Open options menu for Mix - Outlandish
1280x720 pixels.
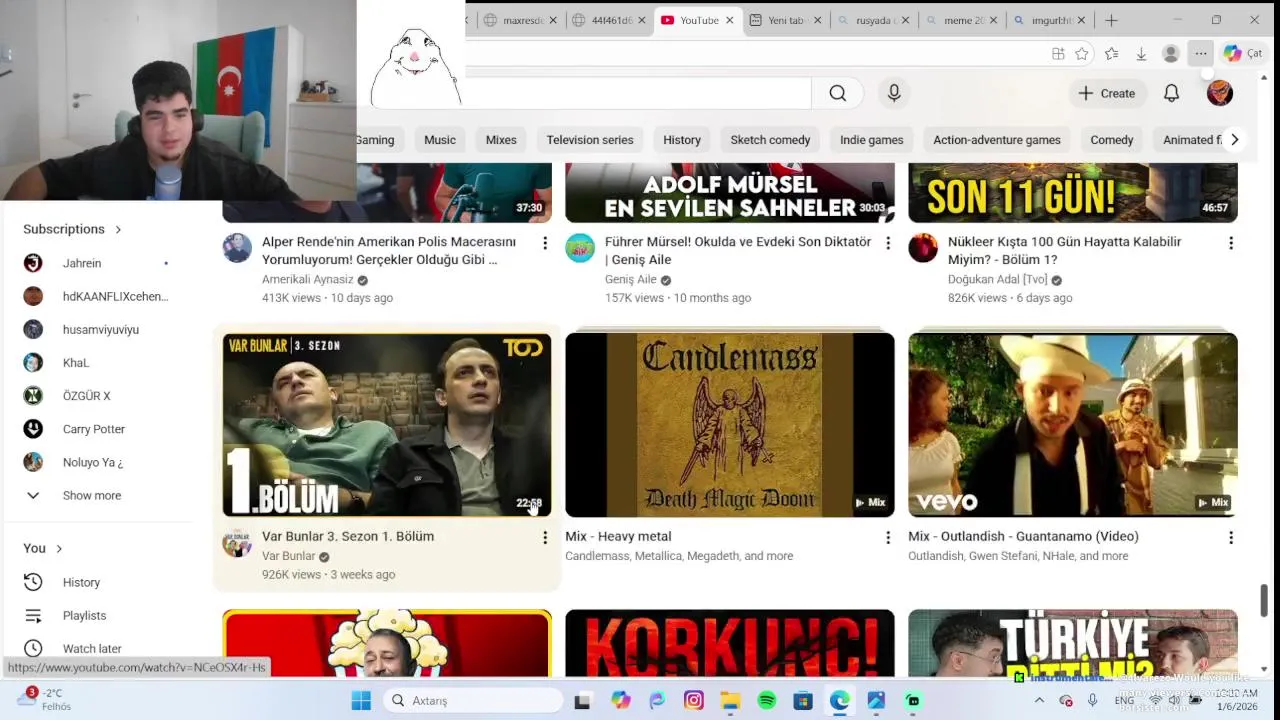click(1230, 538)
